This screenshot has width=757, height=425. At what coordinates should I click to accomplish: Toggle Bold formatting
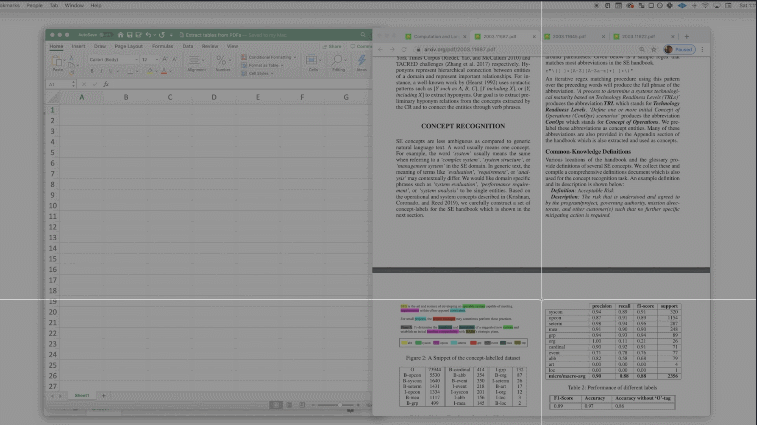click(92, 71)
